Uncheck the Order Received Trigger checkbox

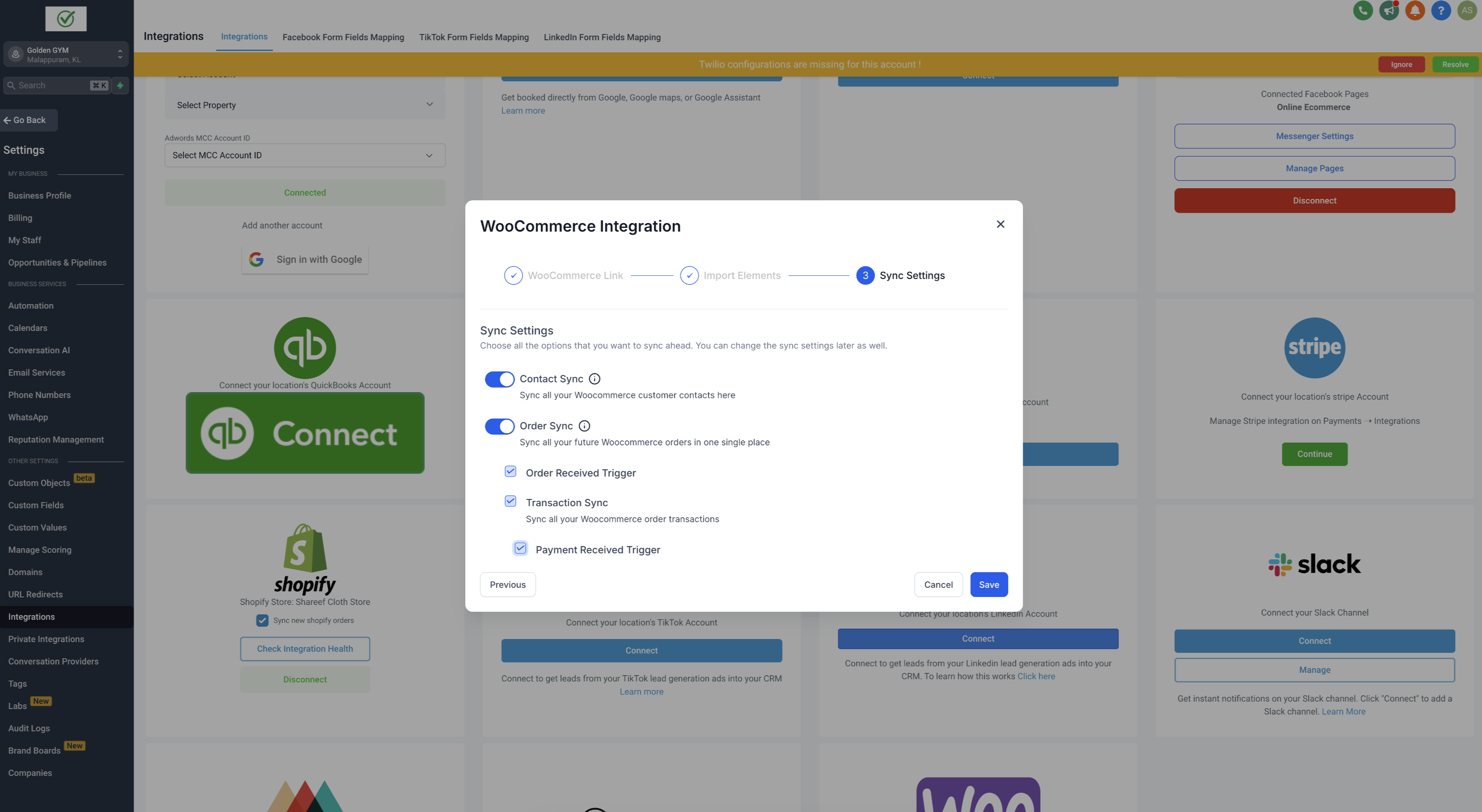pos(510,472)
